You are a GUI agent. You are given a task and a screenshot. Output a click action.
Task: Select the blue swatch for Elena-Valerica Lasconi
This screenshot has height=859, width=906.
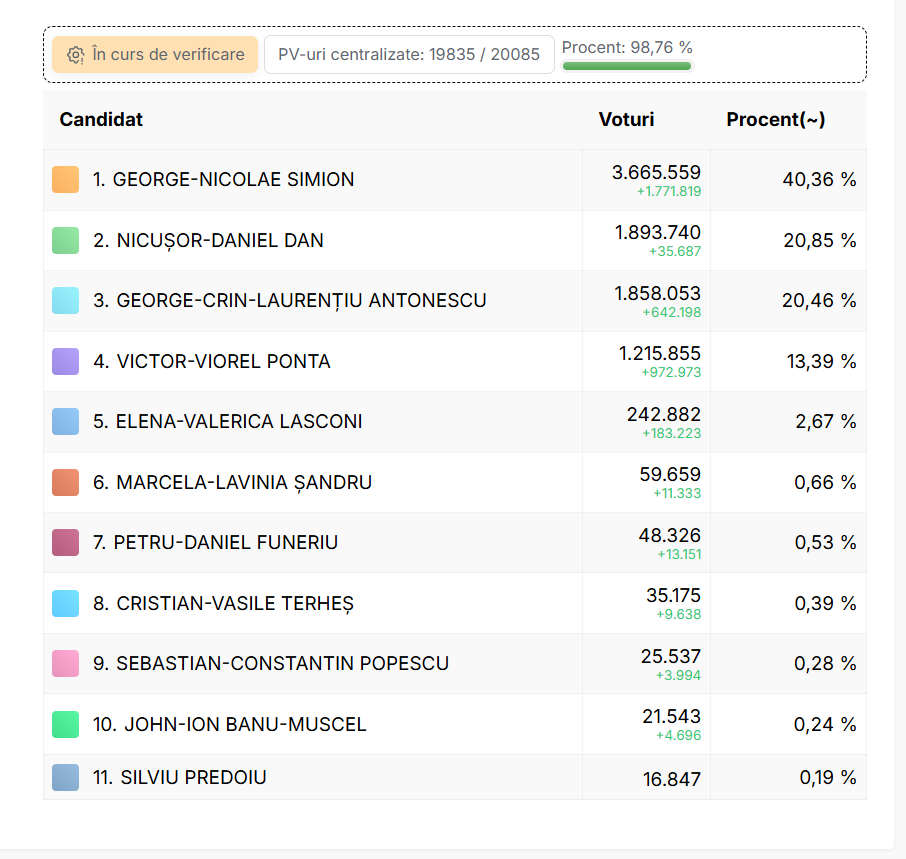tap(65, 422)
